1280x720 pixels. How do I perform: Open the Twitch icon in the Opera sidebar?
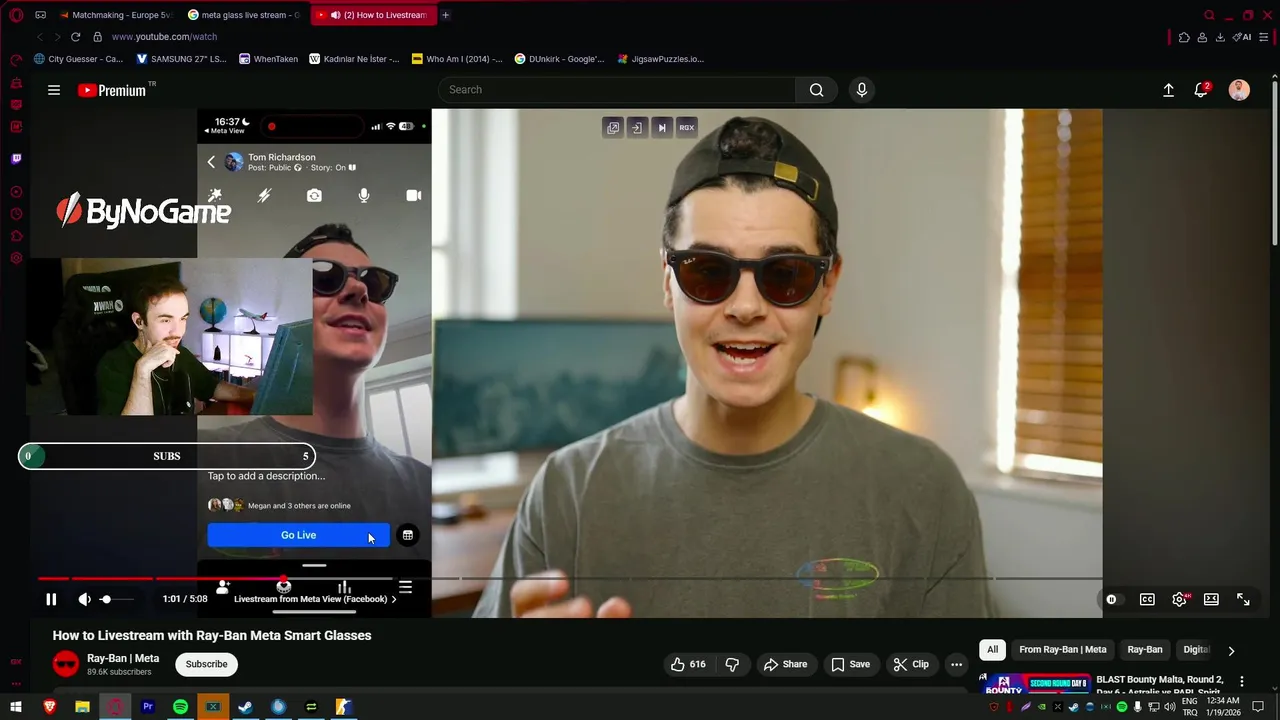pyautogui.click(x=16, y=158)
